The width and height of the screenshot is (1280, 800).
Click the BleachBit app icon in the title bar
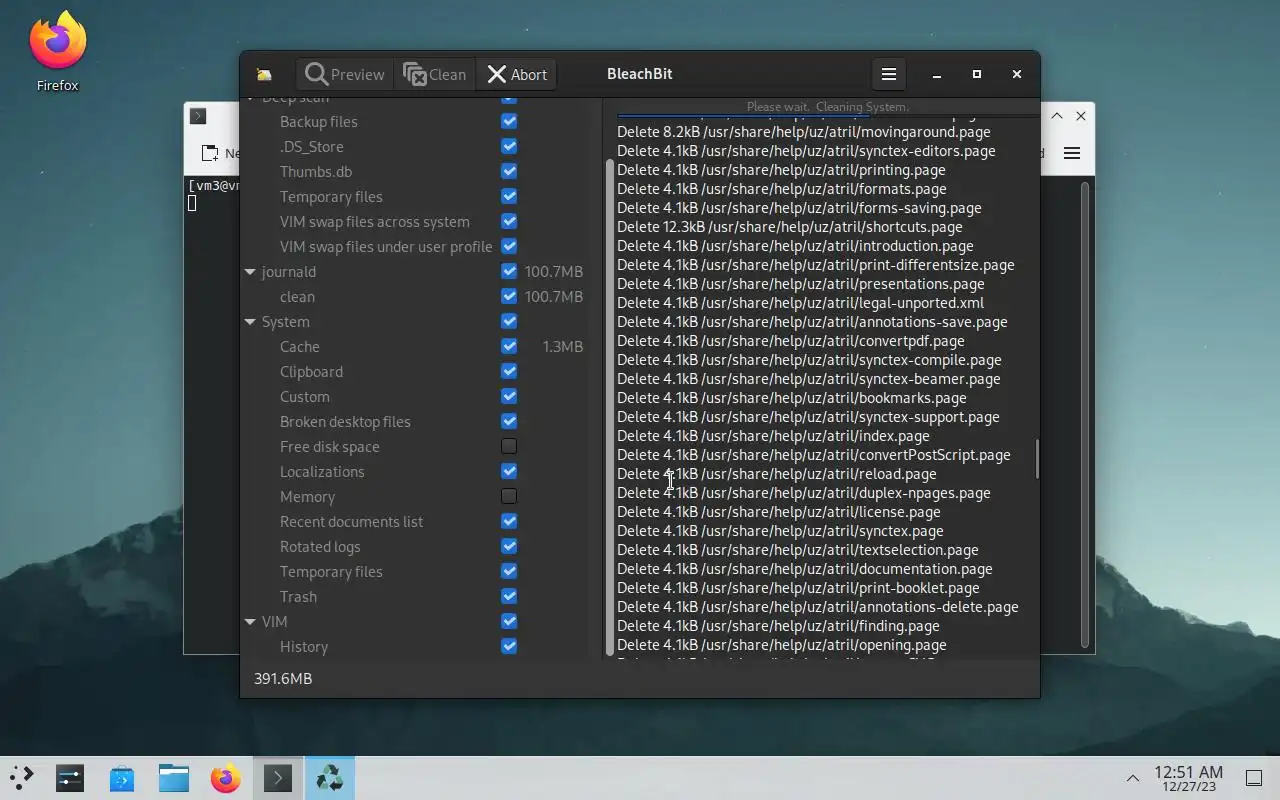point(264,74)
